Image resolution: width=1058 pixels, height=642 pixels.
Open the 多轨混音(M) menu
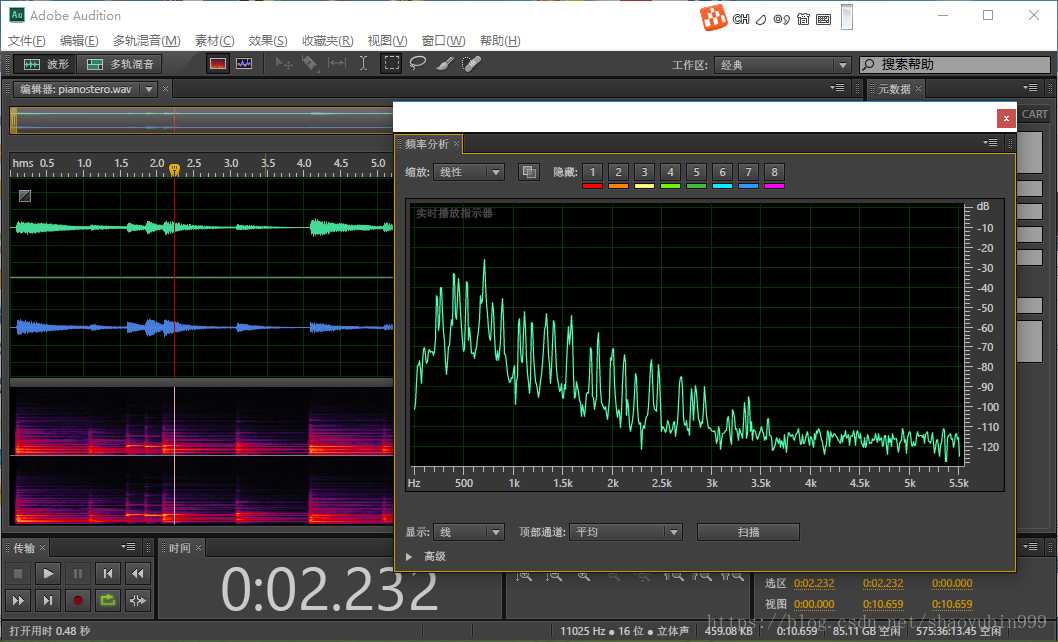146,41
